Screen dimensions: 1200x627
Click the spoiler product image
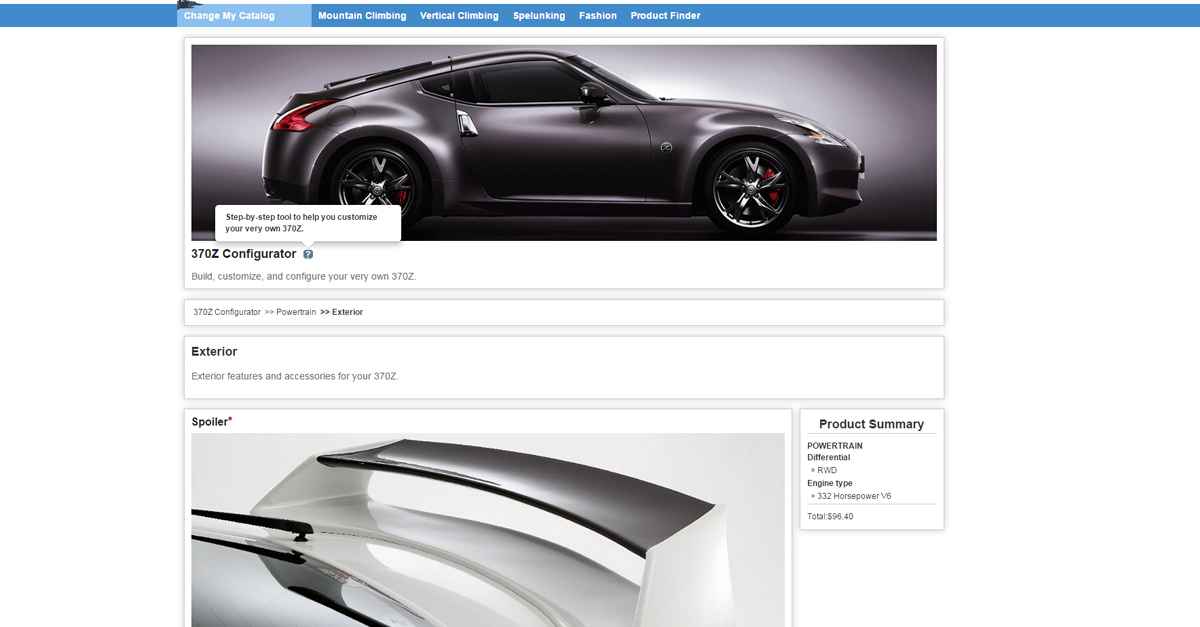[x=488, y=529]
